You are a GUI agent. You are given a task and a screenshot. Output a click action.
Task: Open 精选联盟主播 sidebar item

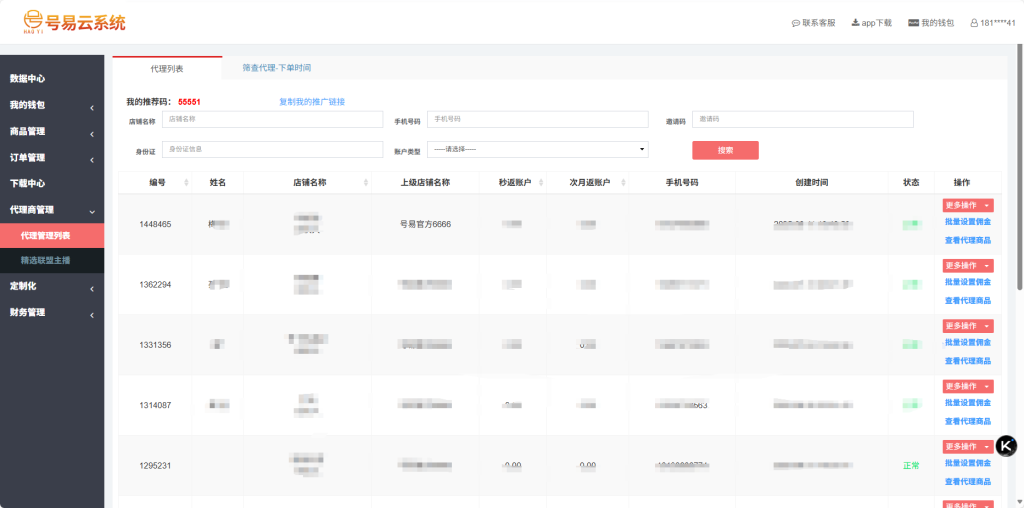tap(46, 260)
